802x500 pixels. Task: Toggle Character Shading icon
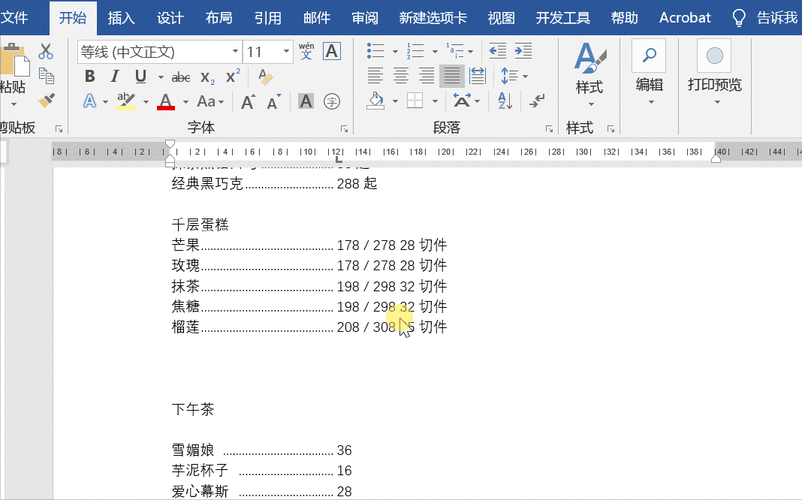306,101
